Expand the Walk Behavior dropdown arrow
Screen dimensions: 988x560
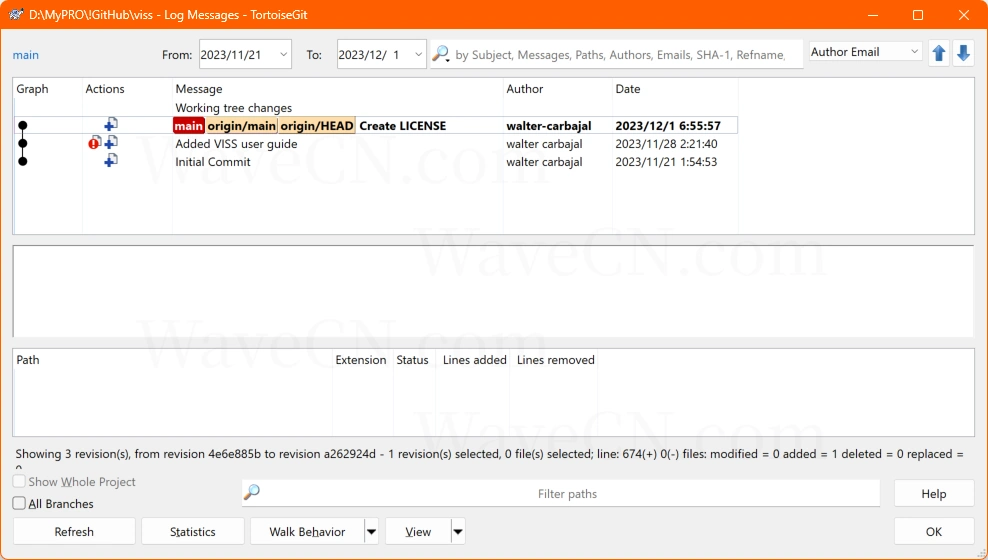[x=371, y=532]
